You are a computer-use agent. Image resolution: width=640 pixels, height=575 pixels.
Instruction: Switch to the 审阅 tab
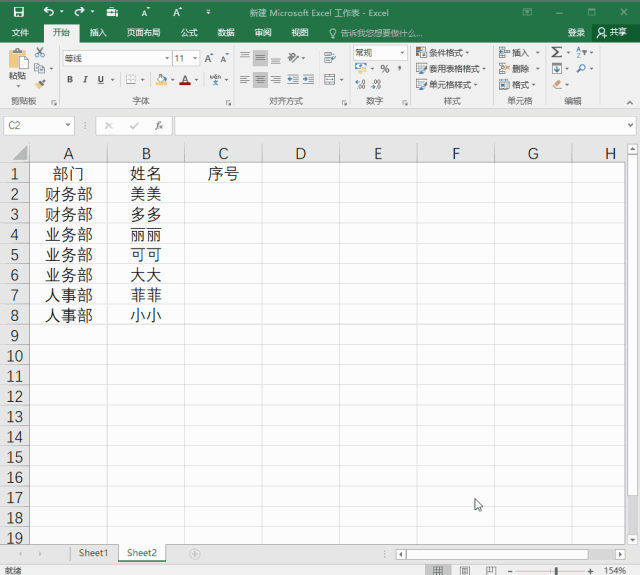tap(263, 33)
